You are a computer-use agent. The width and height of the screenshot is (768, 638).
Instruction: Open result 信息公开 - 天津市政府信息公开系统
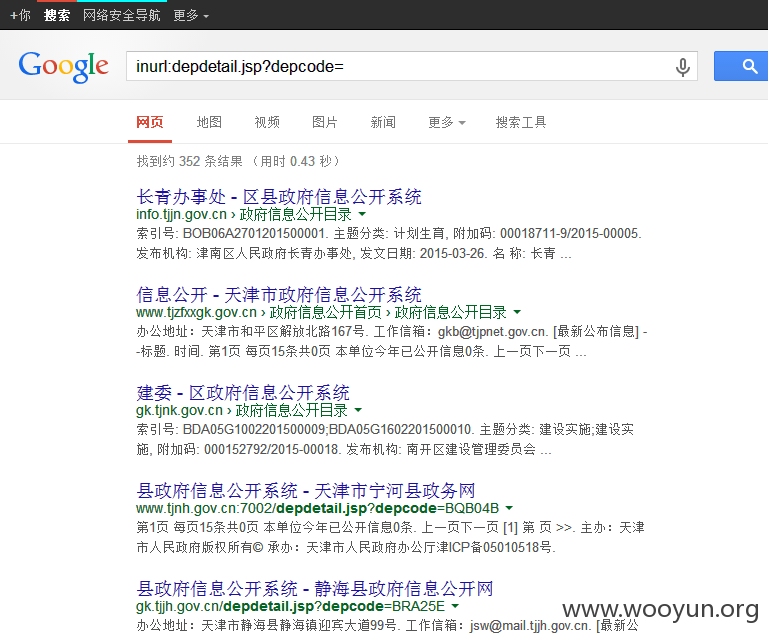point(279,295)
